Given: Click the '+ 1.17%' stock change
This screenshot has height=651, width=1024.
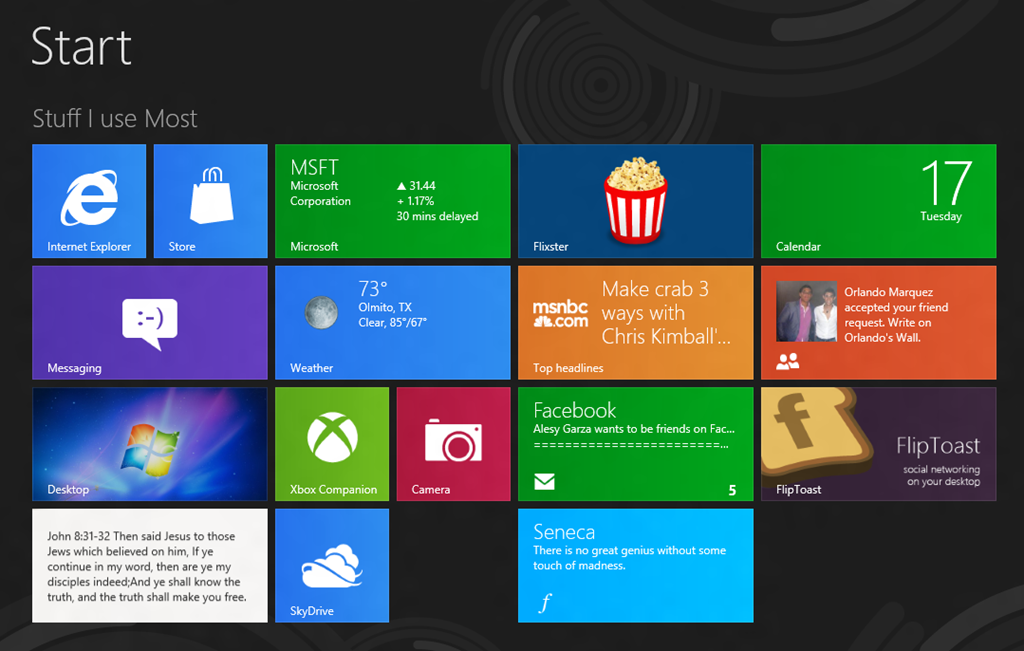Looking at the screenshot, I should coord(415,201).
